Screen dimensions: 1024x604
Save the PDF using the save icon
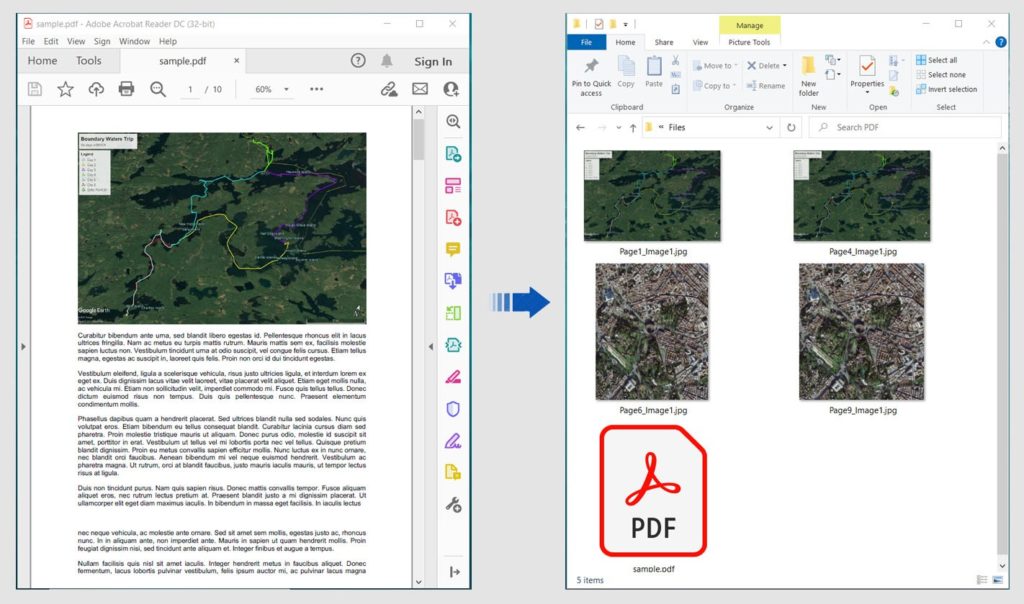34,88
